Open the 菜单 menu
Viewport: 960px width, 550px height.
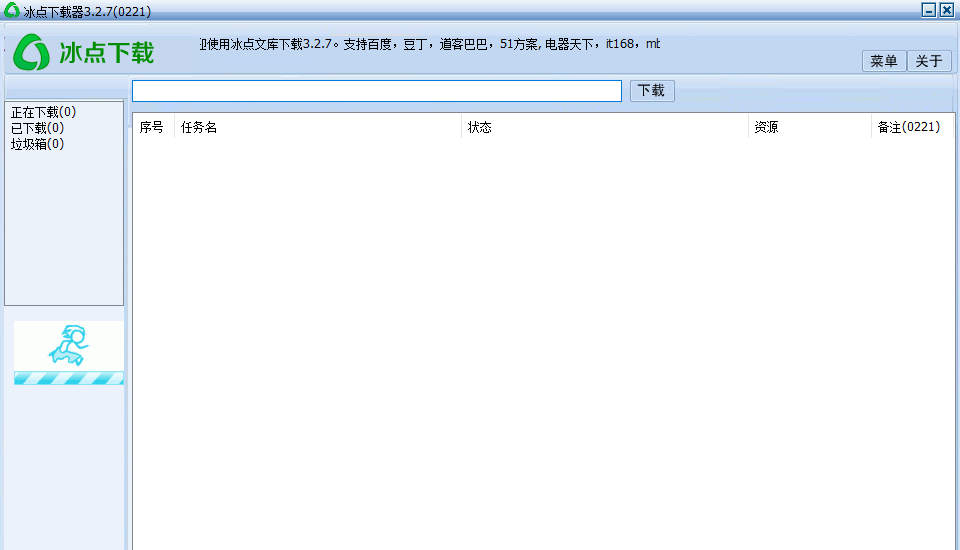[883, 61]
